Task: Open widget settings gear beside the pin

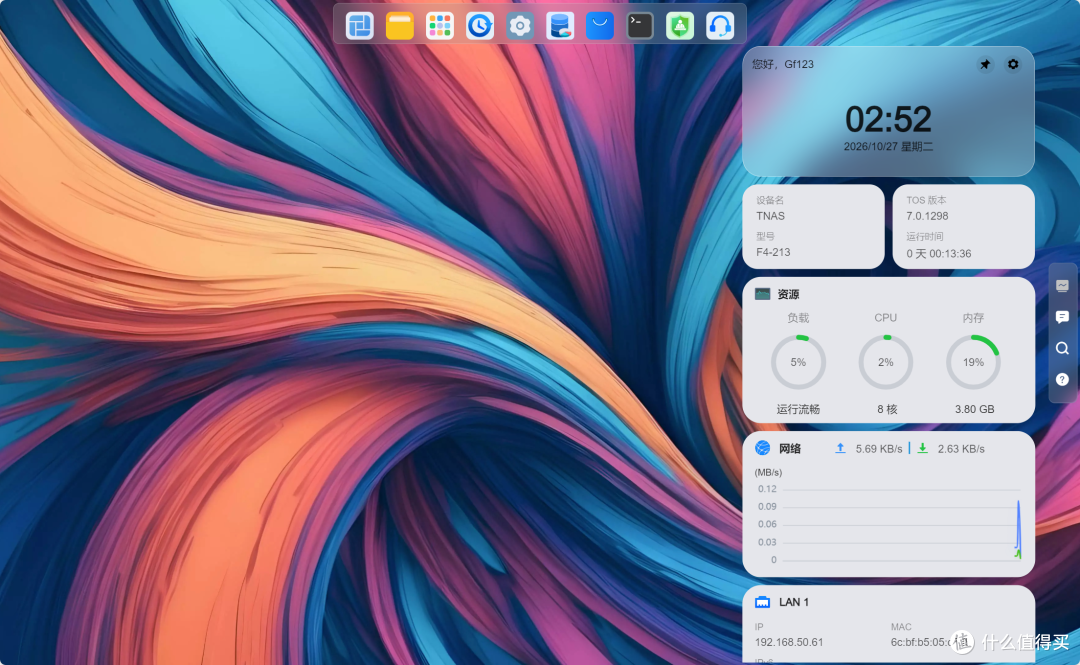Action: coord(1013,64)
